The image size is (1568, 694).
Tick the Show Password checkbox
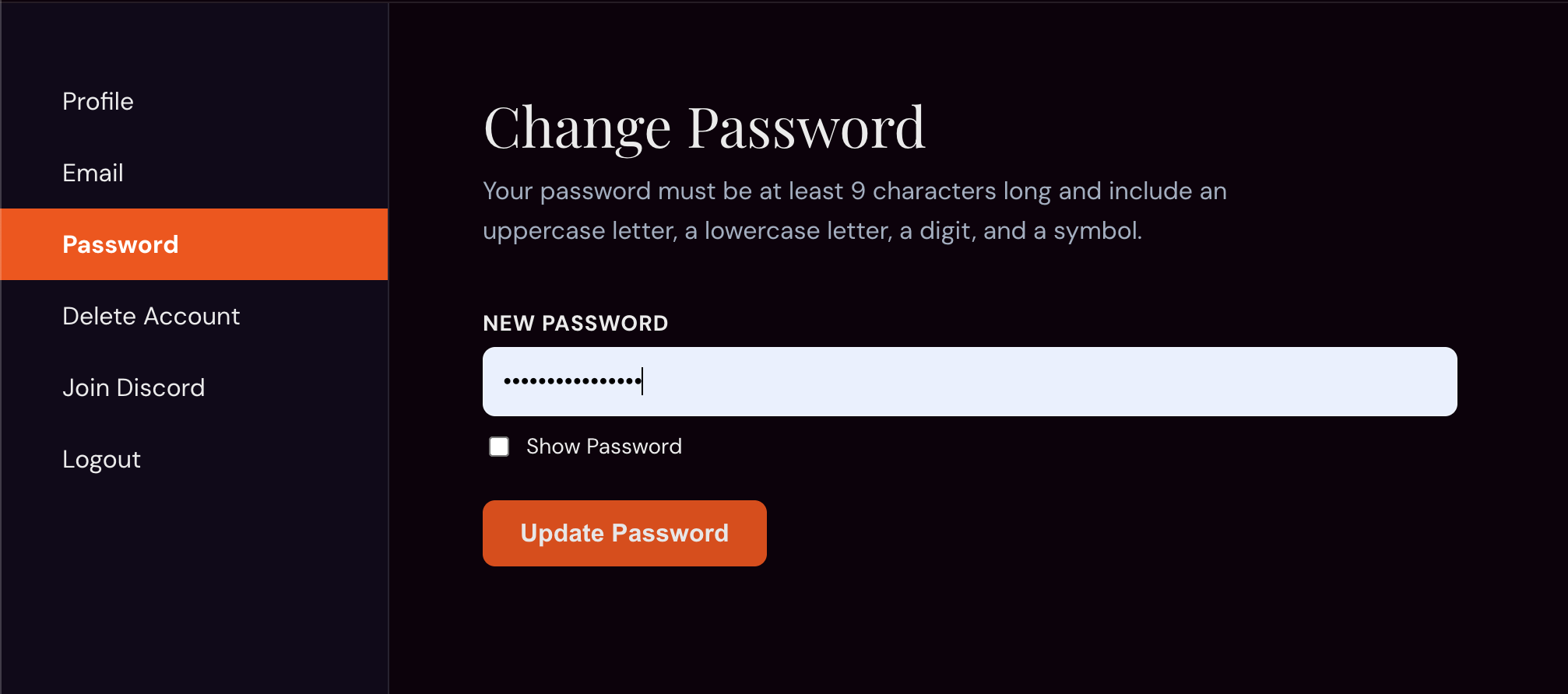pyautogui.click(x=499, y=447)
